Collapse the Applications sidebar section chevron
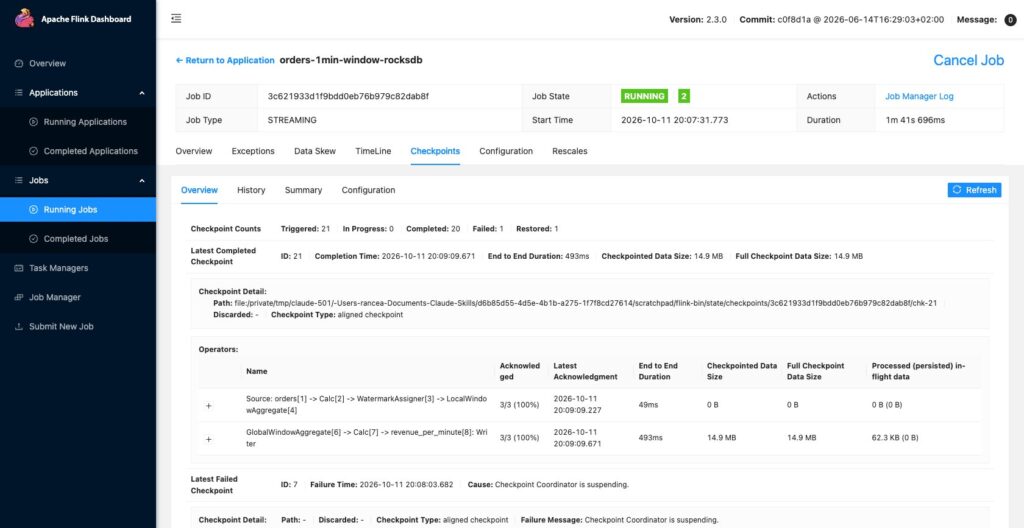Viewport: 1024px width, 528px height. pos(142,93)
